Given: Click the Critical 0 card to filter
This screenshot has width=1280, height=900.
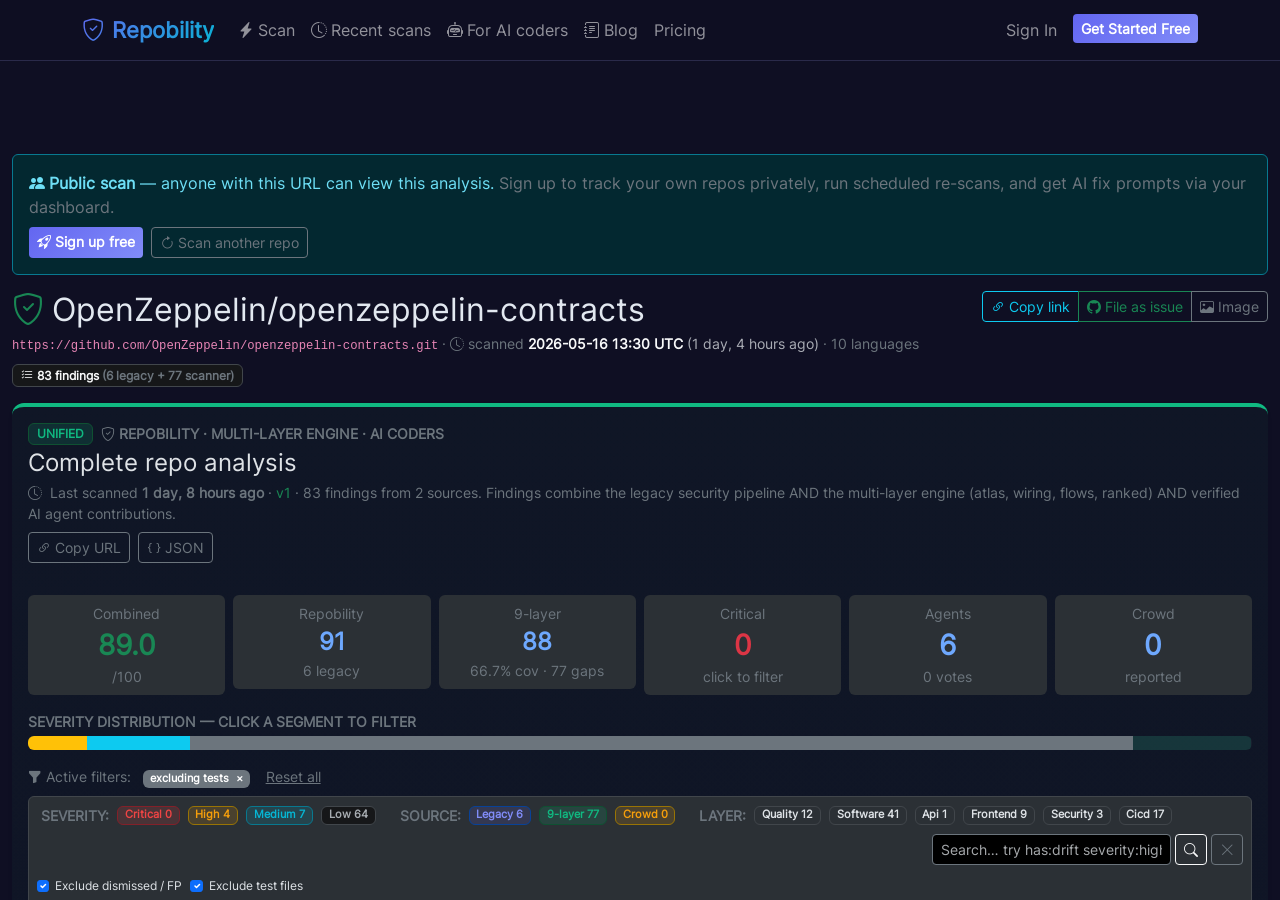Looking at the screenshot, I should (x=742, y=645).
